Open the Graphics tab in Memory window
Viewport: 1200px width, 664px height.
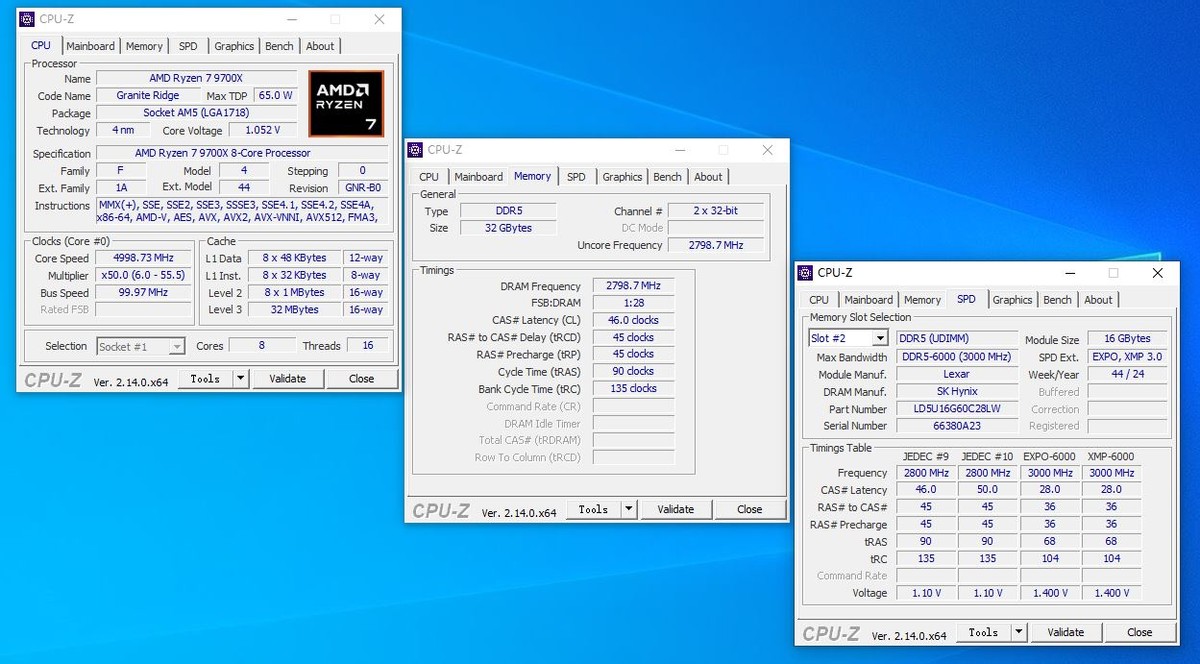pos(622,177)
